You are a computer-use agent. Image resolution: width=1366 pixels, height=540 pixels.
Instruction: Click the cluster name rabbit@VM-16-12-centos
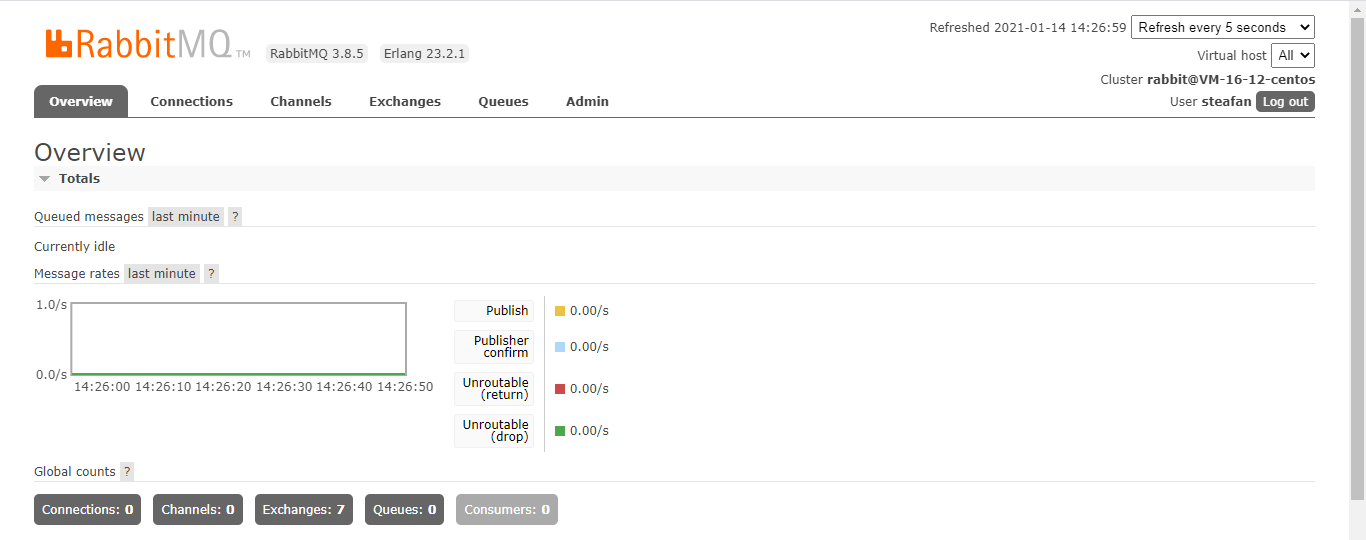1231,80
